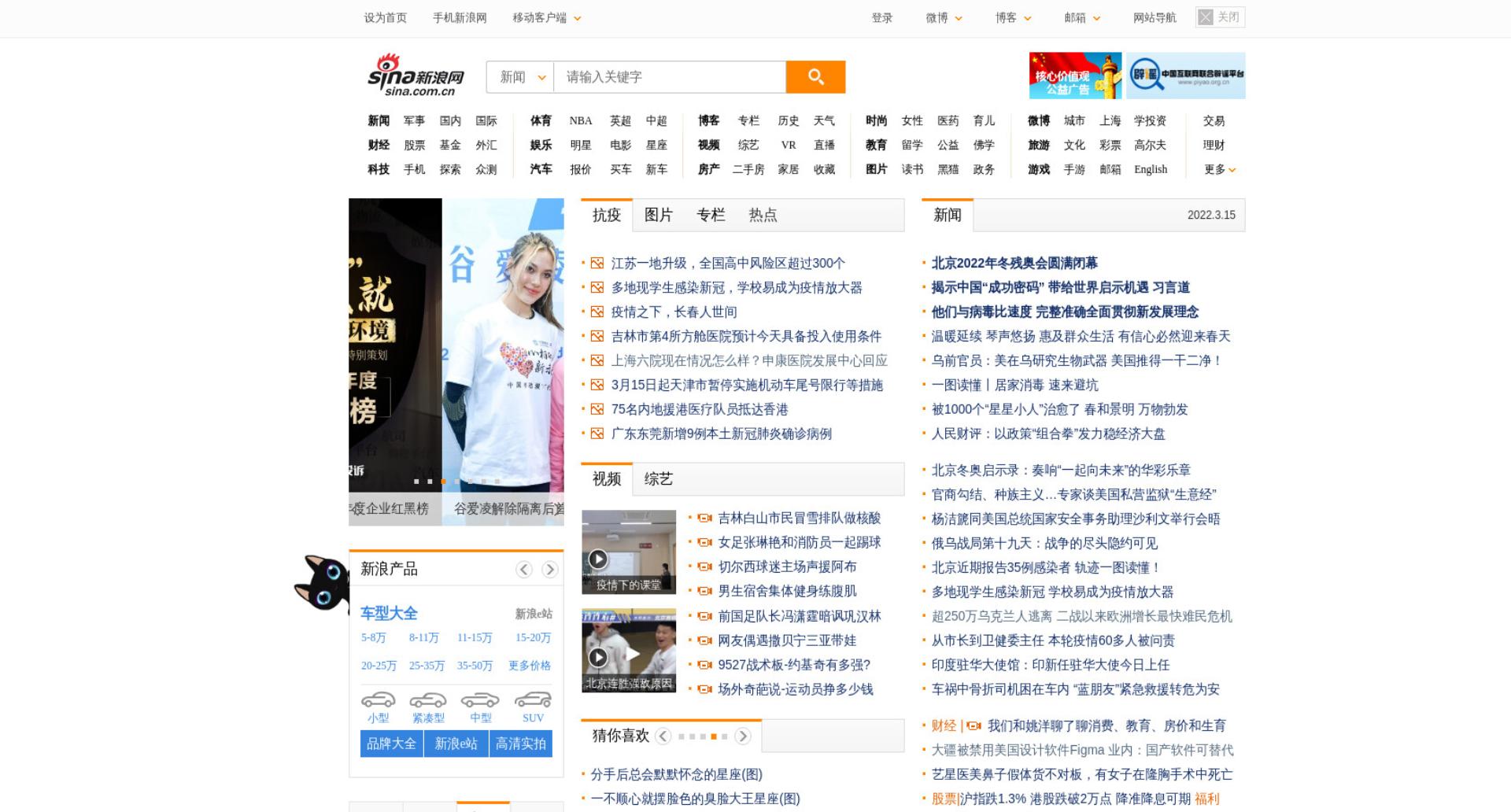The image size is (1511, 812).
Task: Click image icon beside 疫情之下，长春人世间
Action: (597, 312)
